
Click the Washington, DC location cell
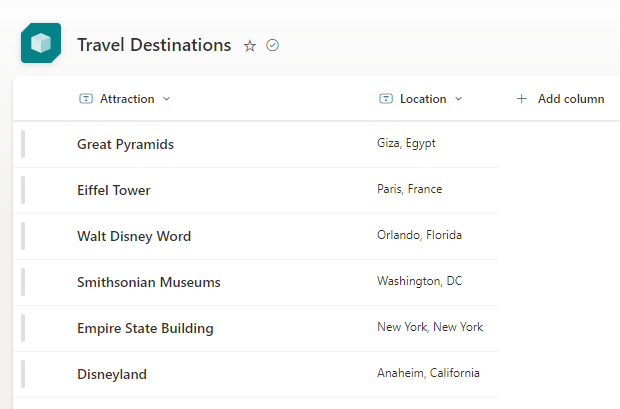pyautogui.click(x=419, y=281)
